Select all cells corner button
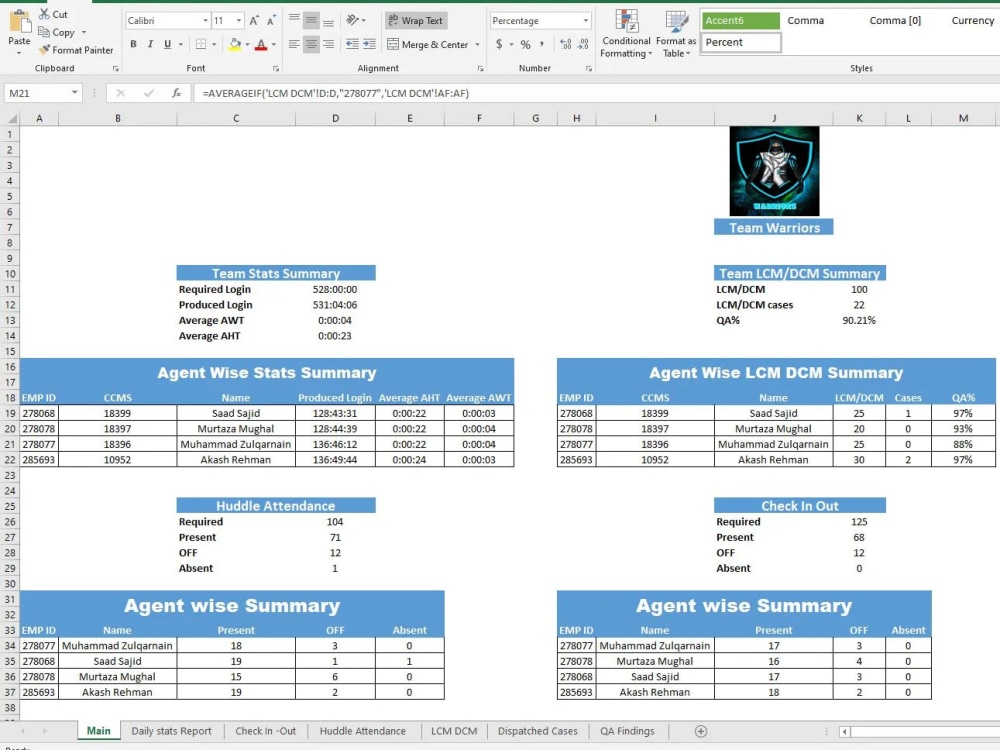Screen dimensions: 1000x750 tap(10, 118)
